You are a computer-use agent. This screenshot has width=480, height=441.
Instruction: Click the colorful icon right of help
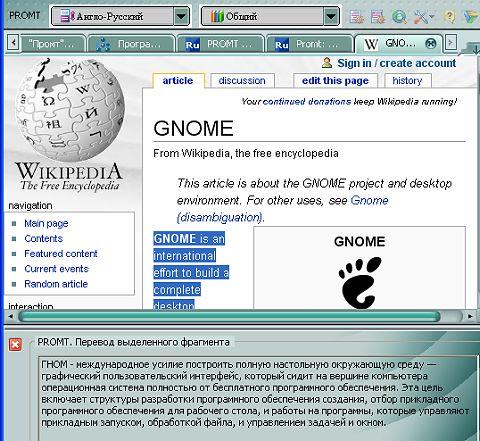coord(472,16)
